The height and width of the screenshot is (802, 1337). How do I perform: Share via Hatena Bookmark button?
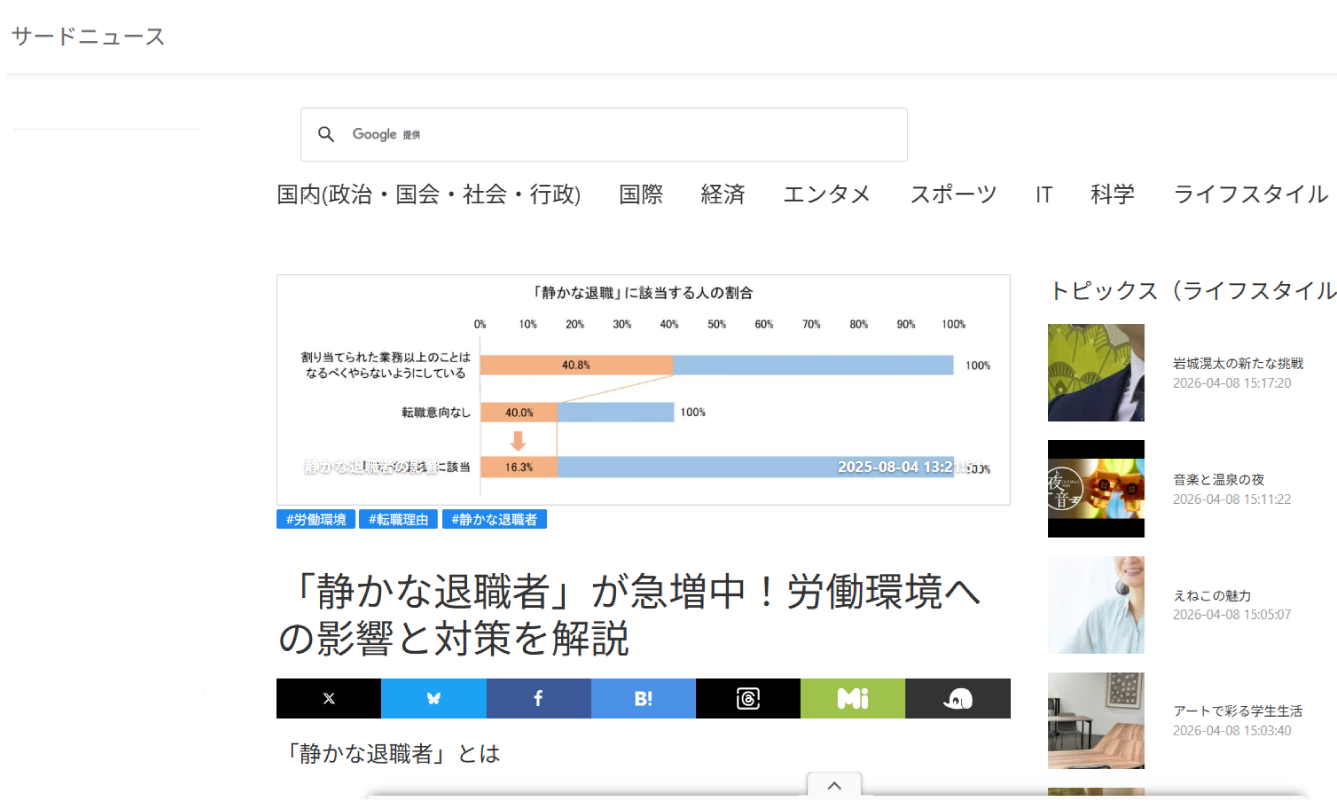click(x=643, y=699)
